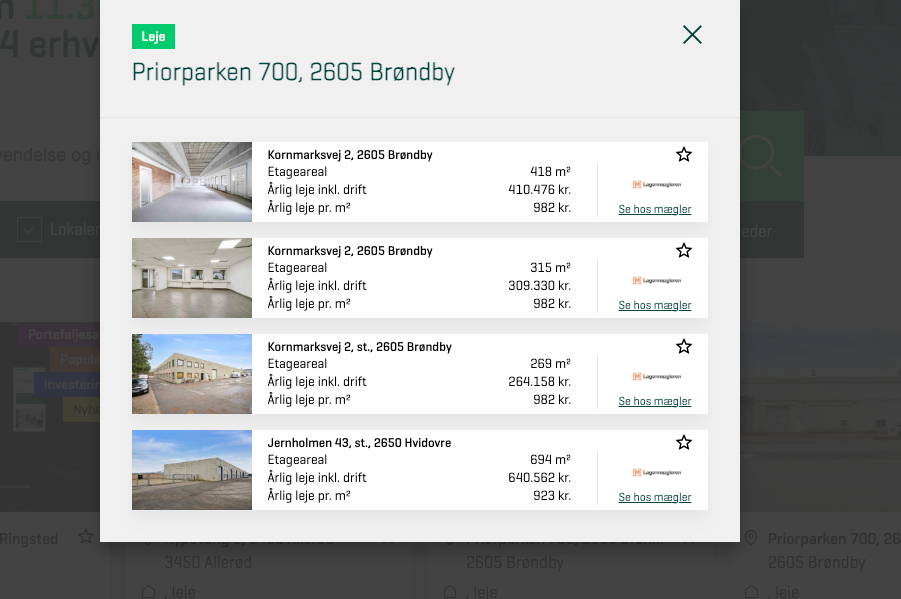The width and height of the screenshot is (901, 599).
Task: Close the Priorparken 700 popup with X
Action: (692, 35)
